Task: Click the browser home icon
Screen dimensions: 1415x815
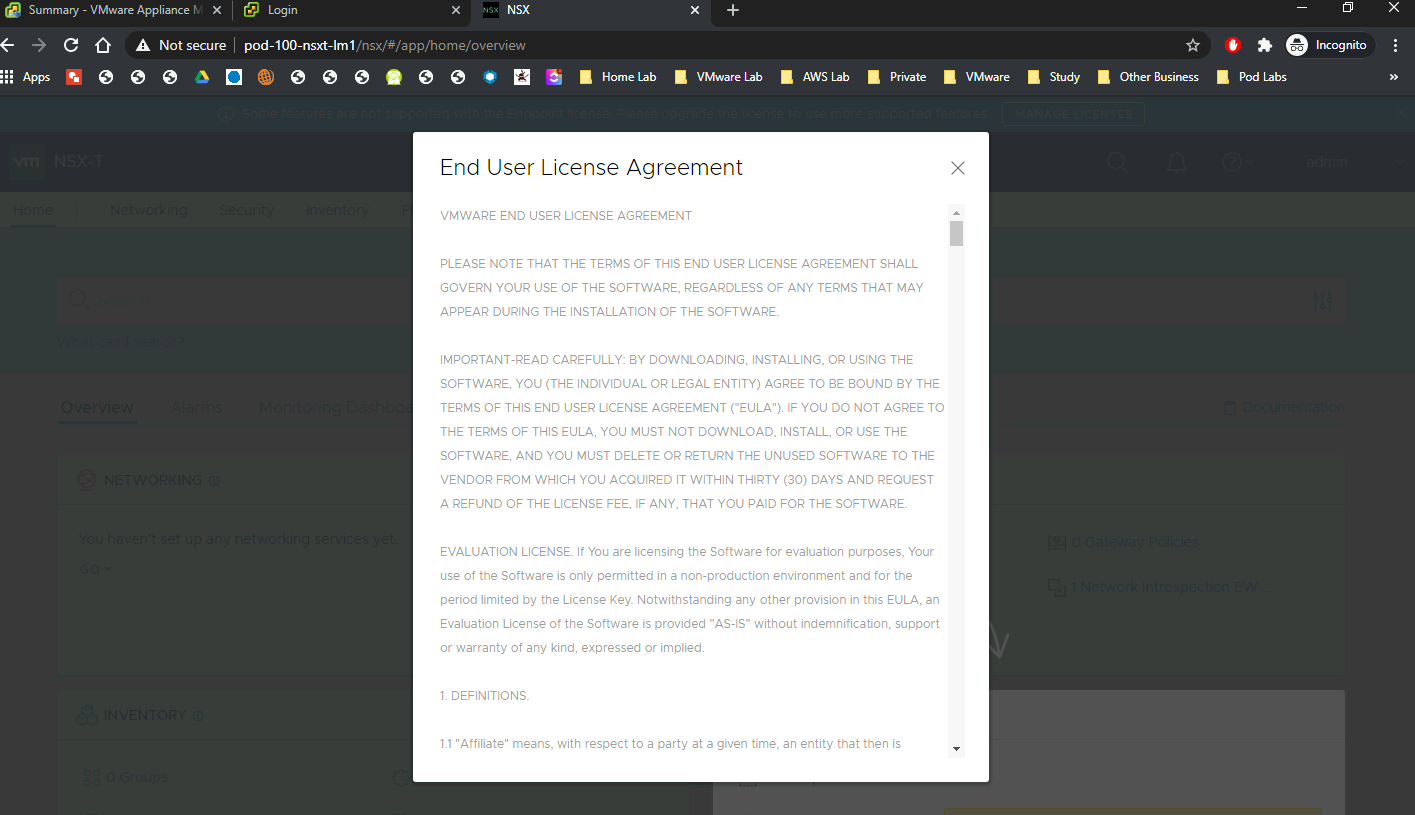Action: click(x=102, y=45)
